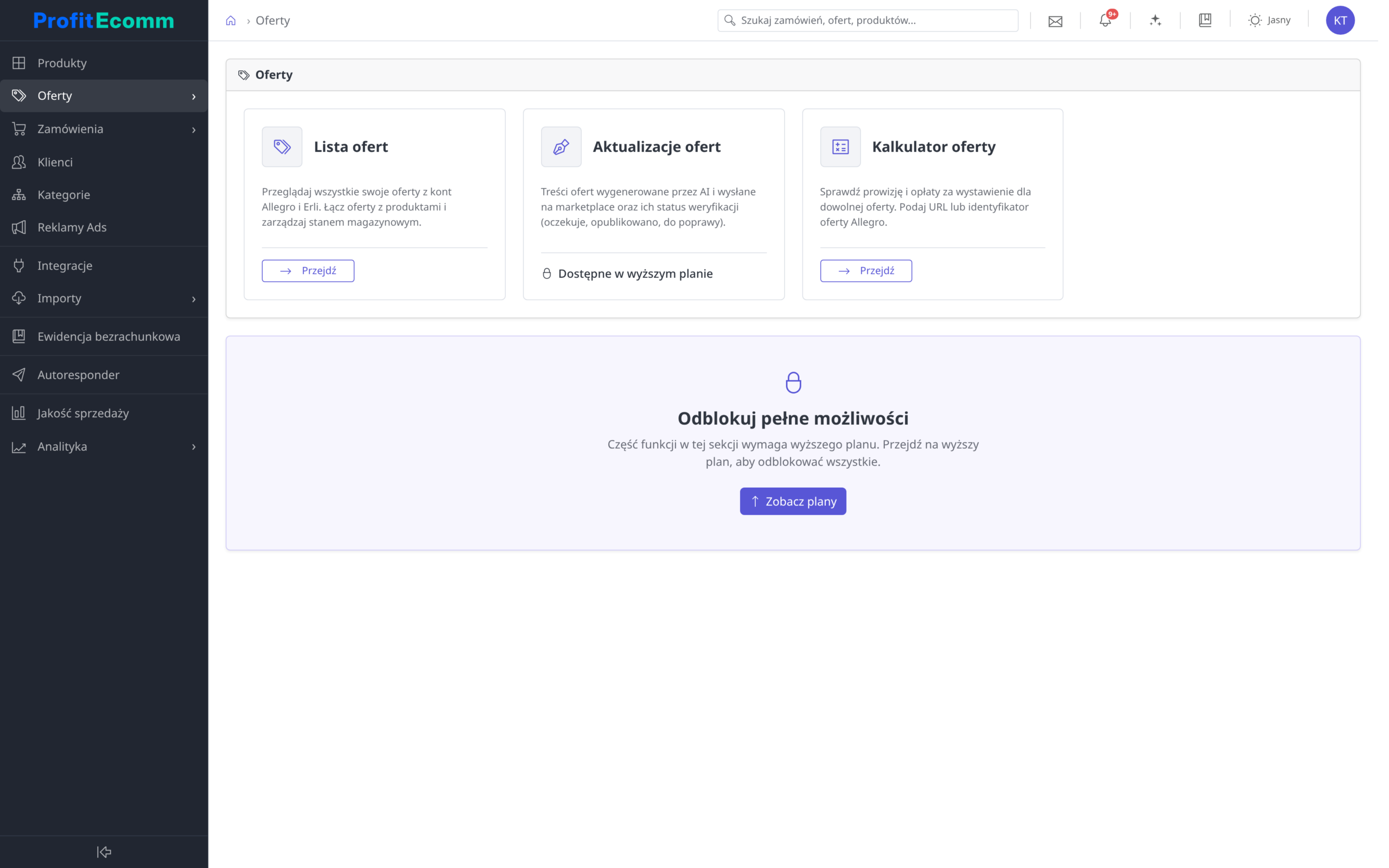The image size is (1389, 868).
Task: Open Kategorie in the sidebar
Action: (x=104, y=195)
